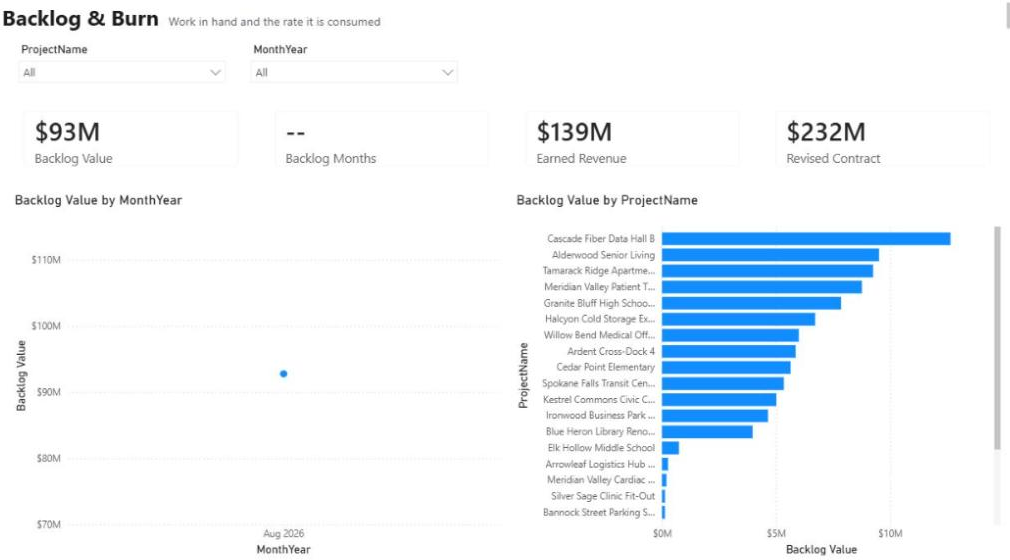This screenshot has height=560, width=1010.
Task: Click the Kestrel Commons Civic bar
Action: pyautogui.click(x=719, y=400)
